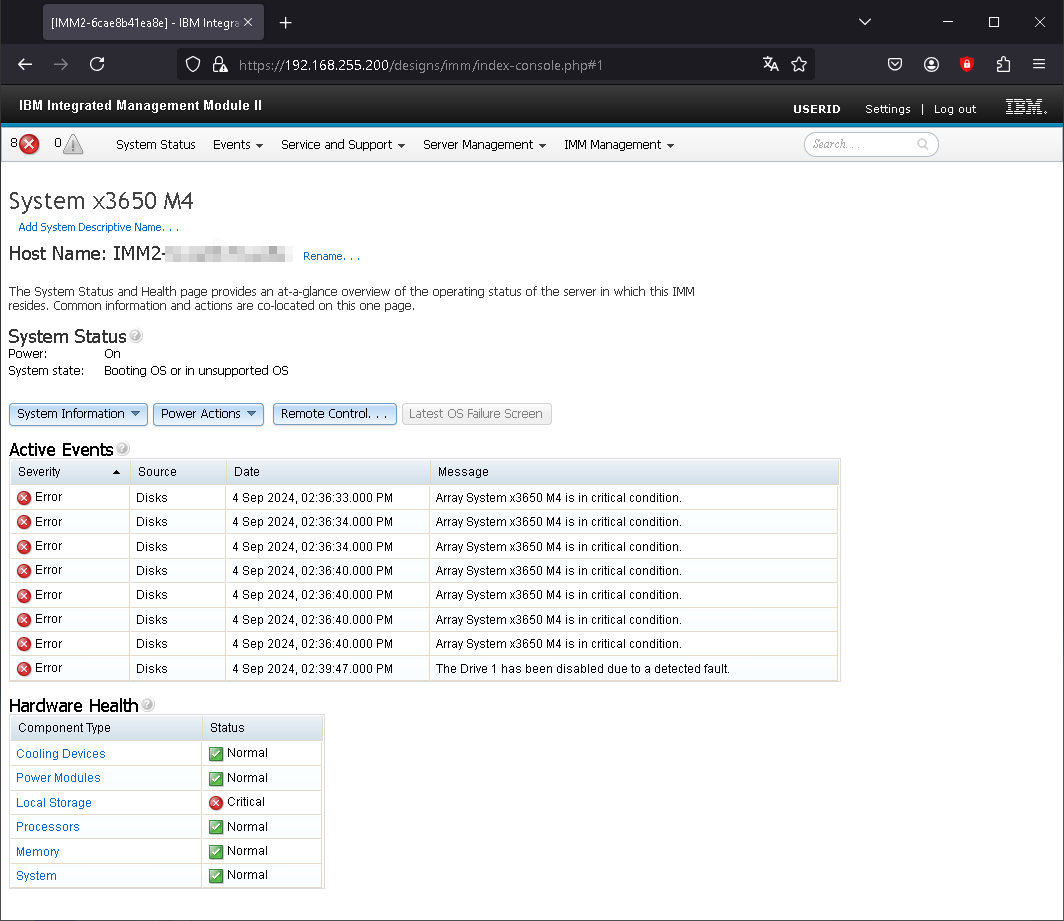This screenshot has width=1064, height=921.
Task: Click help icon next to Active Events
Action: 123,449
